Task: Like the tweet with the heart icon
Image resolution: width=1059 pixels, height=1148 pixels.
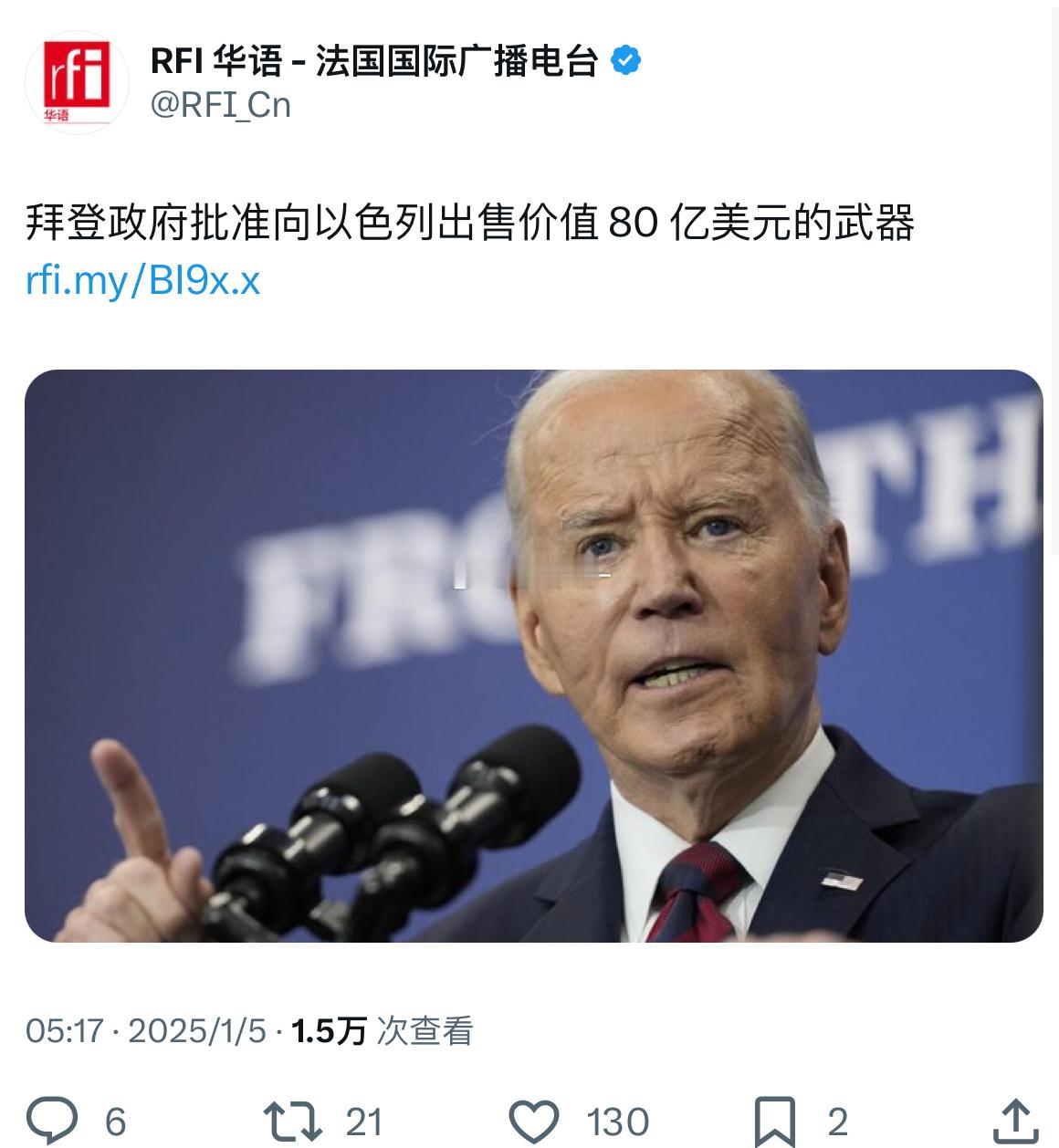Action: click(534, 1122)
